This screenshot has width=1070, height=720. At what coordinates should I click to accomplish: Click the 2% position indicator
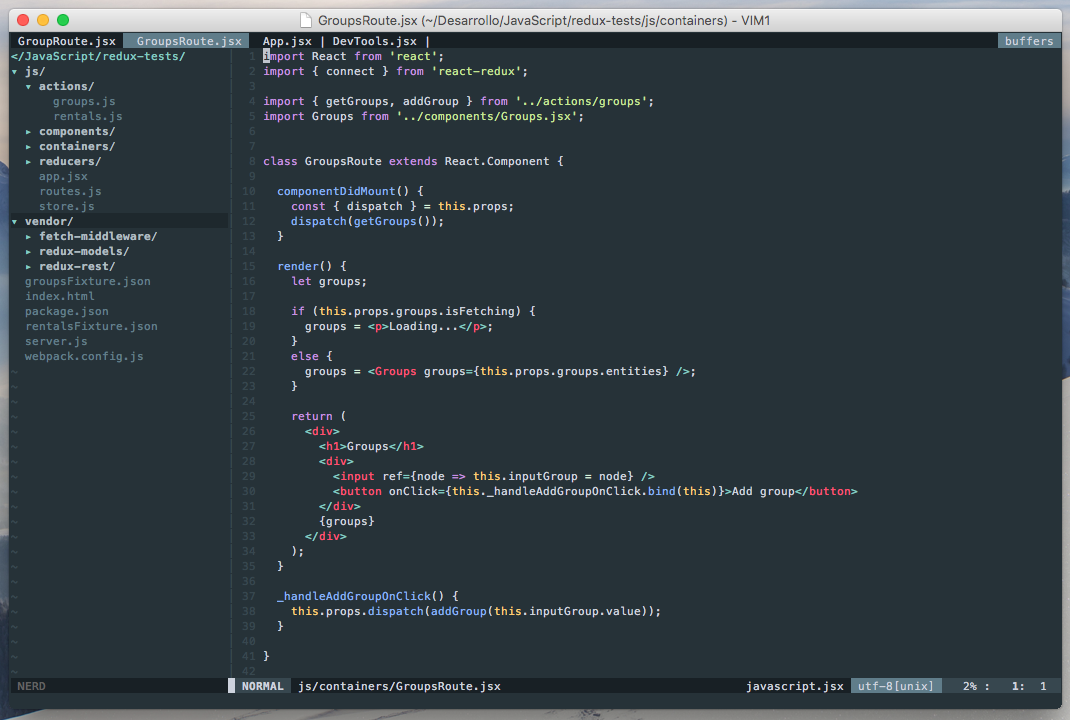(970, 687)
